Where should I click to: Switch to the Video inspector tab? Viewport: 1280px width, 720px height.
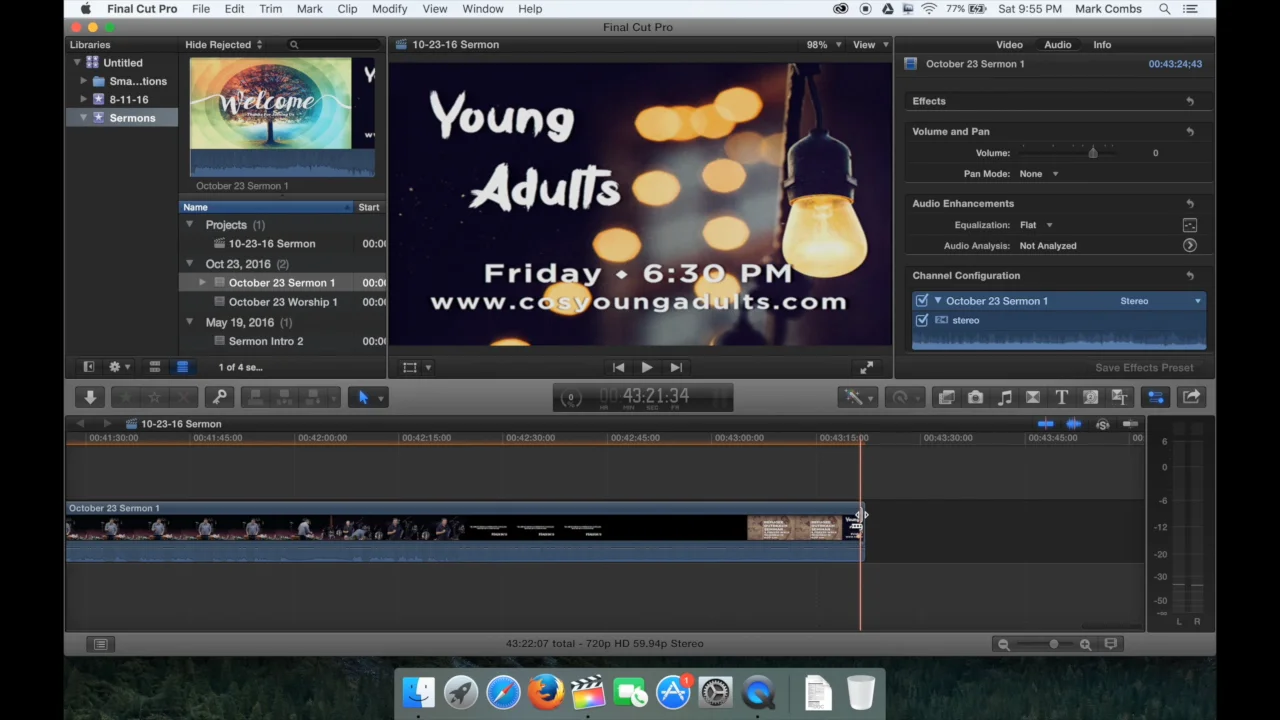pos(1009,45)
